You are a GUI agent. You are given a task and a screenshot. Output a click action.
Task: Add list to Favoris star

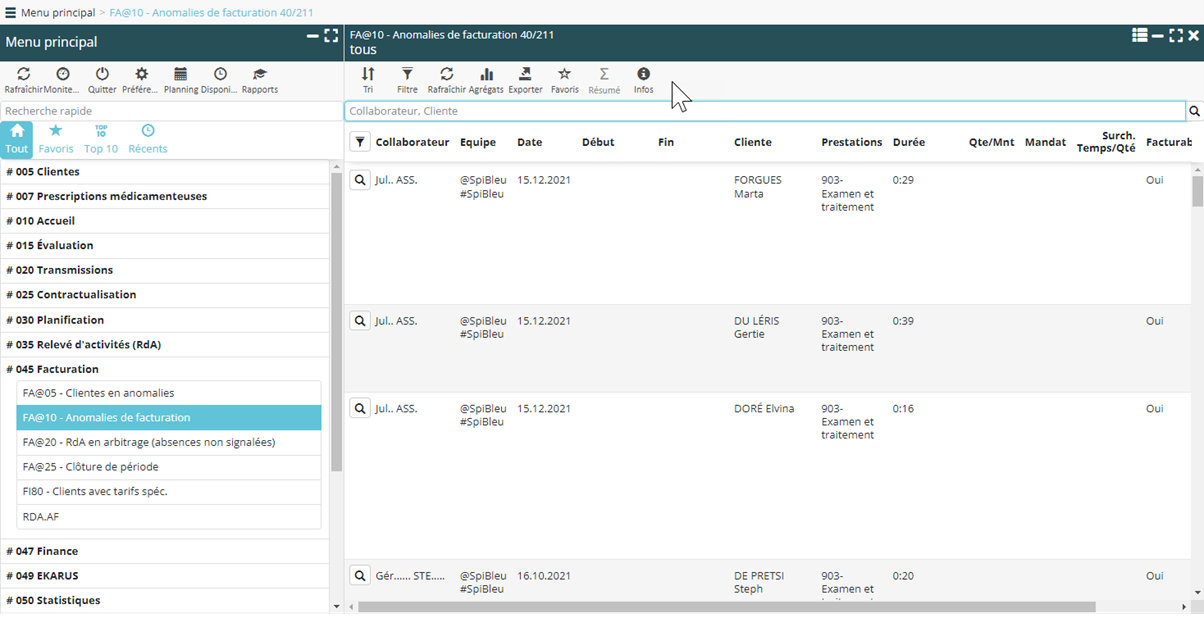point(564,75)
